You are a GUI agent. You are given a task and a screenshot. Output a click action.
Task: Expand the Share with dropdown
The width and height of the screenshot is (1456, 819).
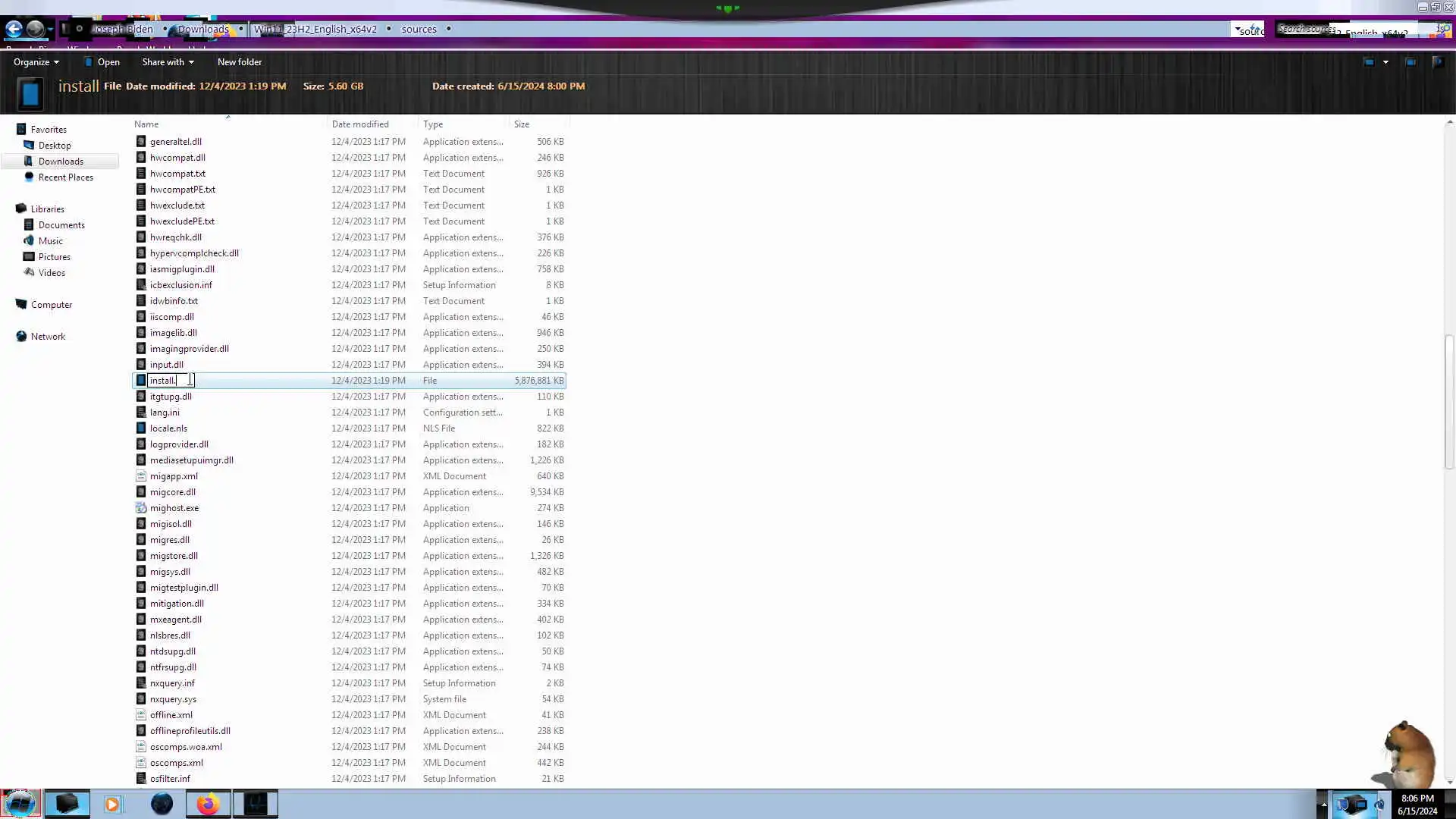pos(168,62)
